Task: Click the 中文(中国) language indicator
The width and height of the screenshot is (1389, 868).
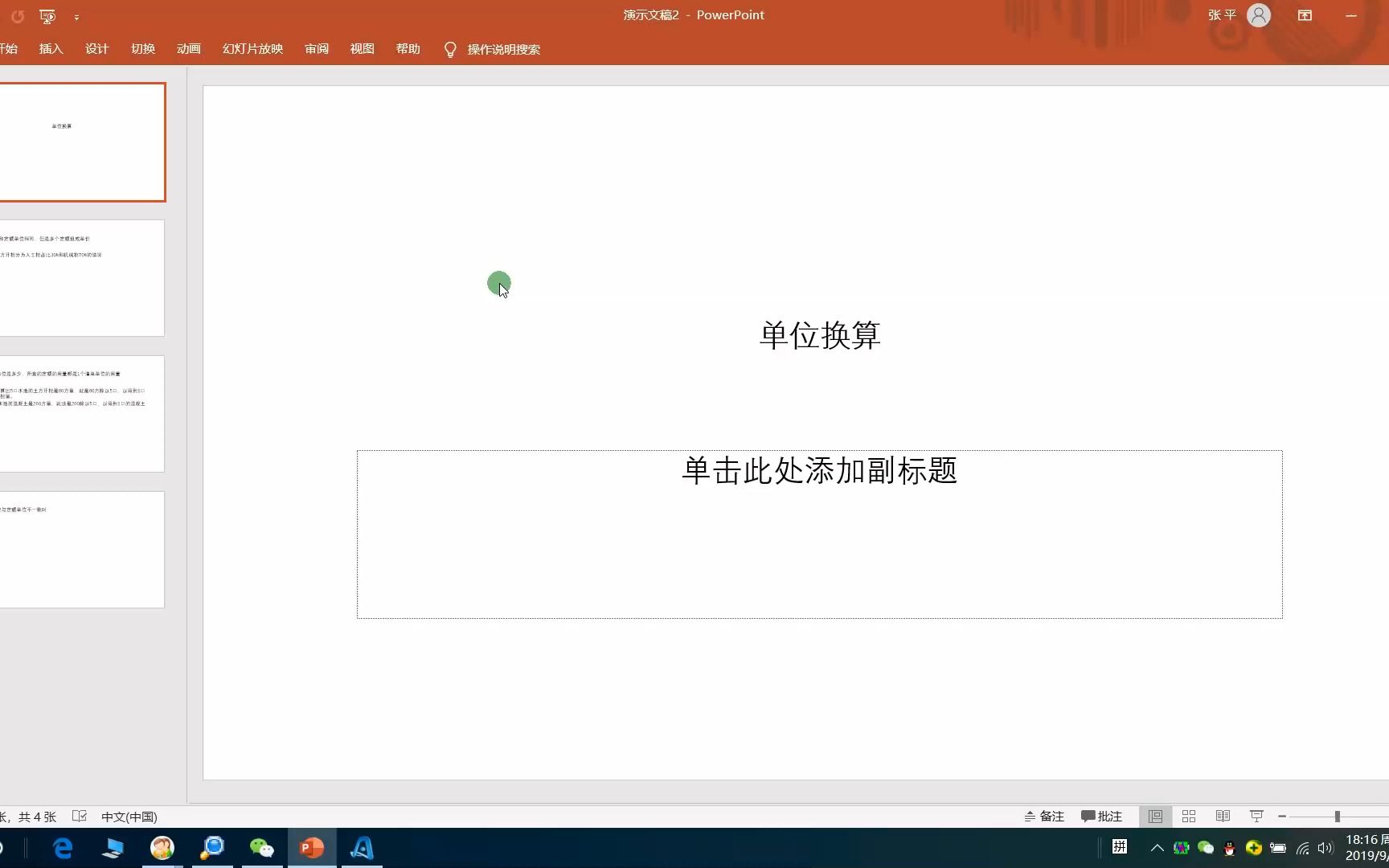Action: (129, 817)
